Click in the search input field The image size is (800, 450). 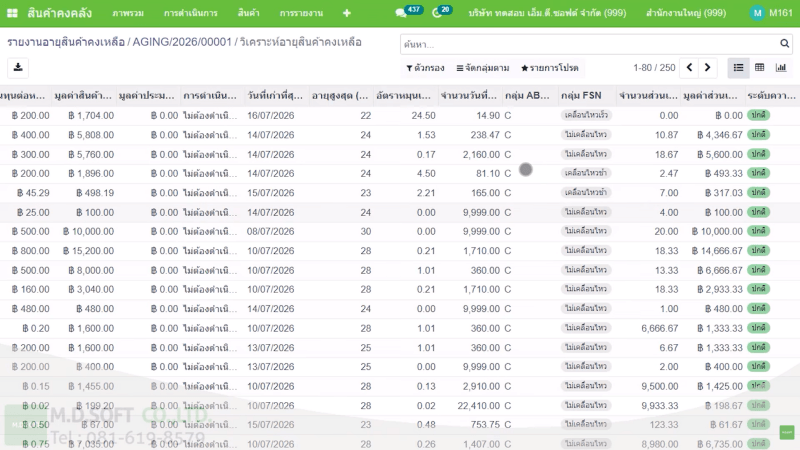590,44
